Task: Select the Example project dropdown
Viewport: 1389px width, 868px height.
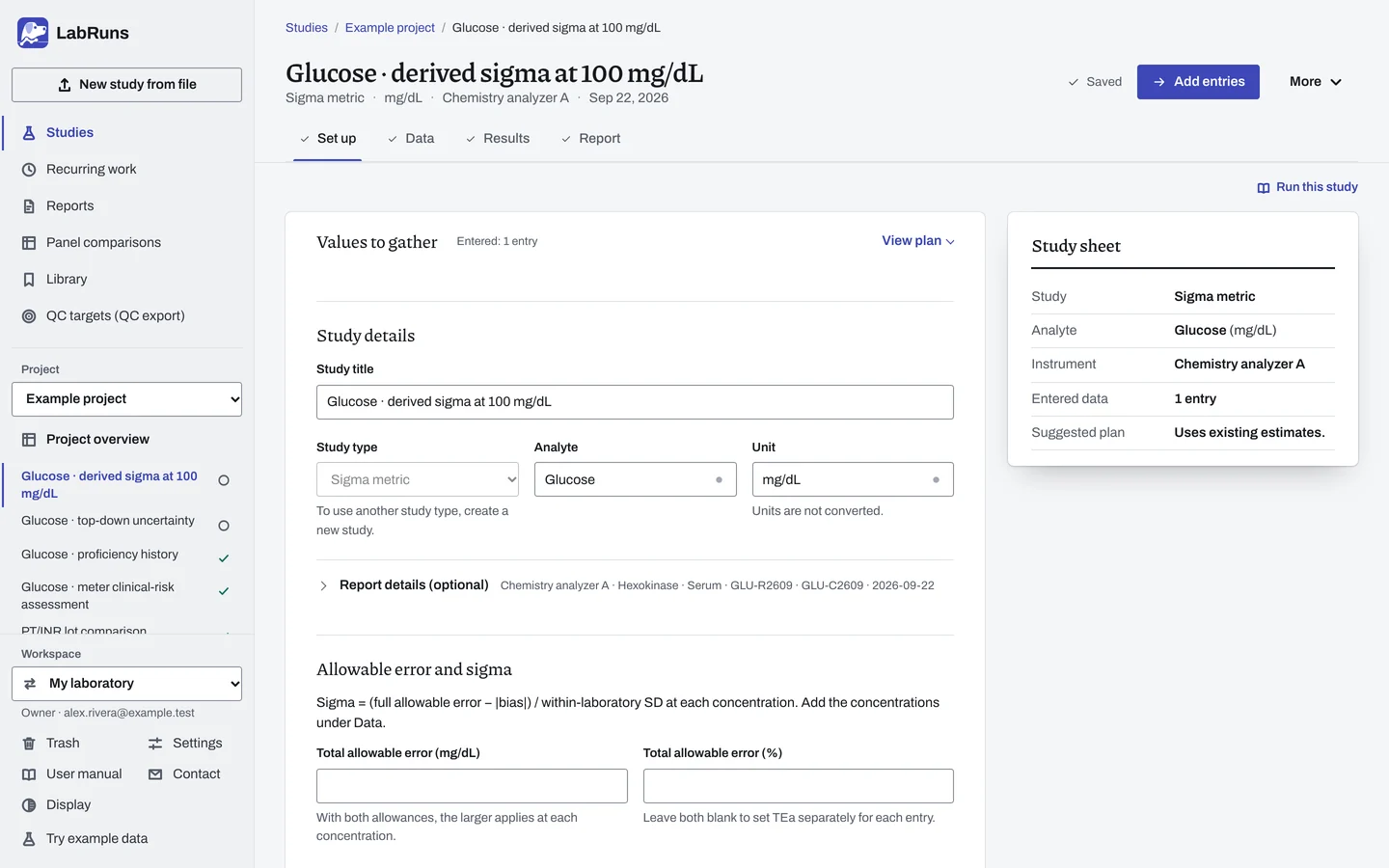Action: [x=126, y=399]
